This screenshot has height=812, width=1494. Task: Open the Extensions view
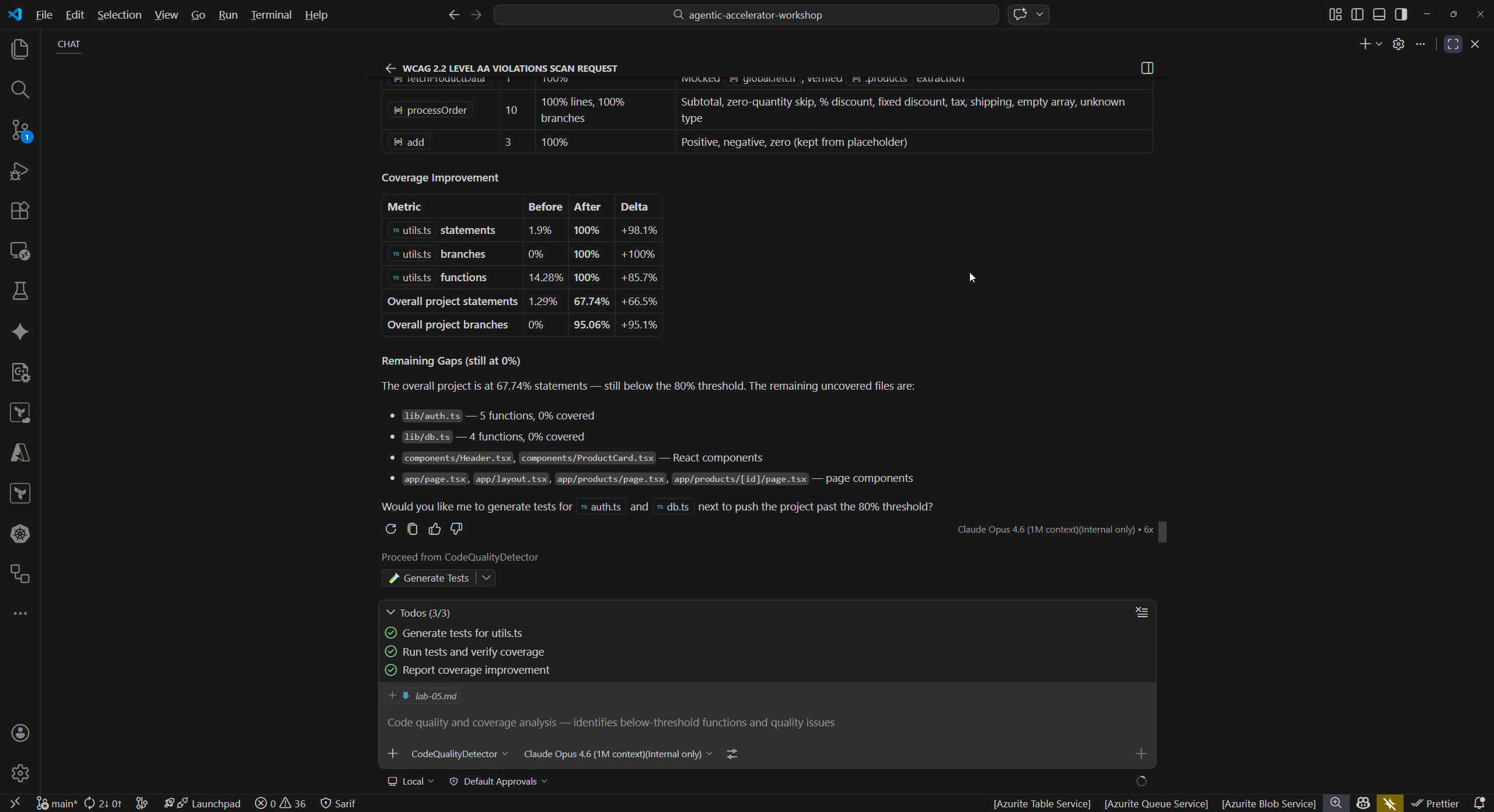(20, 211)
